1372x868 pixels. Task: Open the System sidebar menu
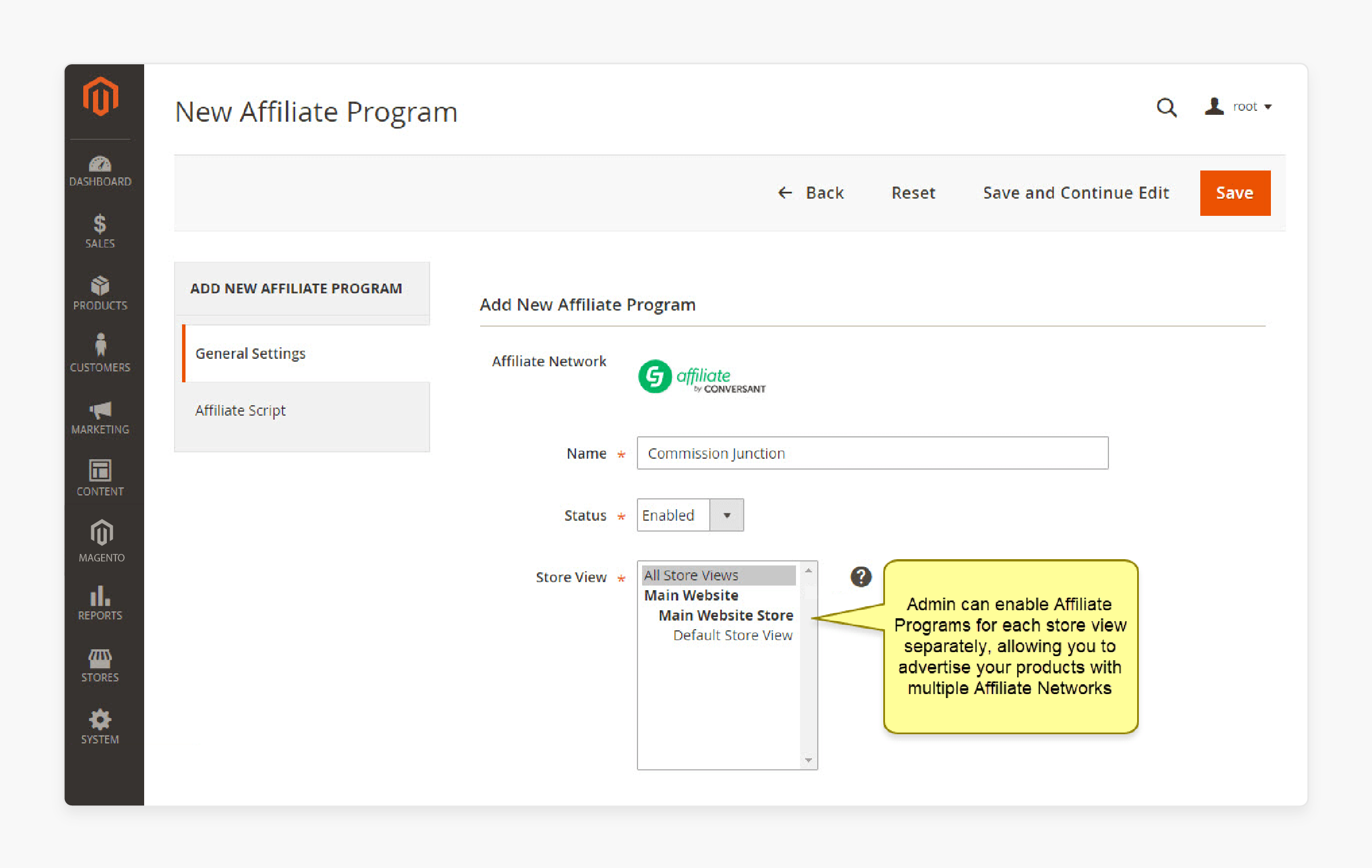click(101, 727)
